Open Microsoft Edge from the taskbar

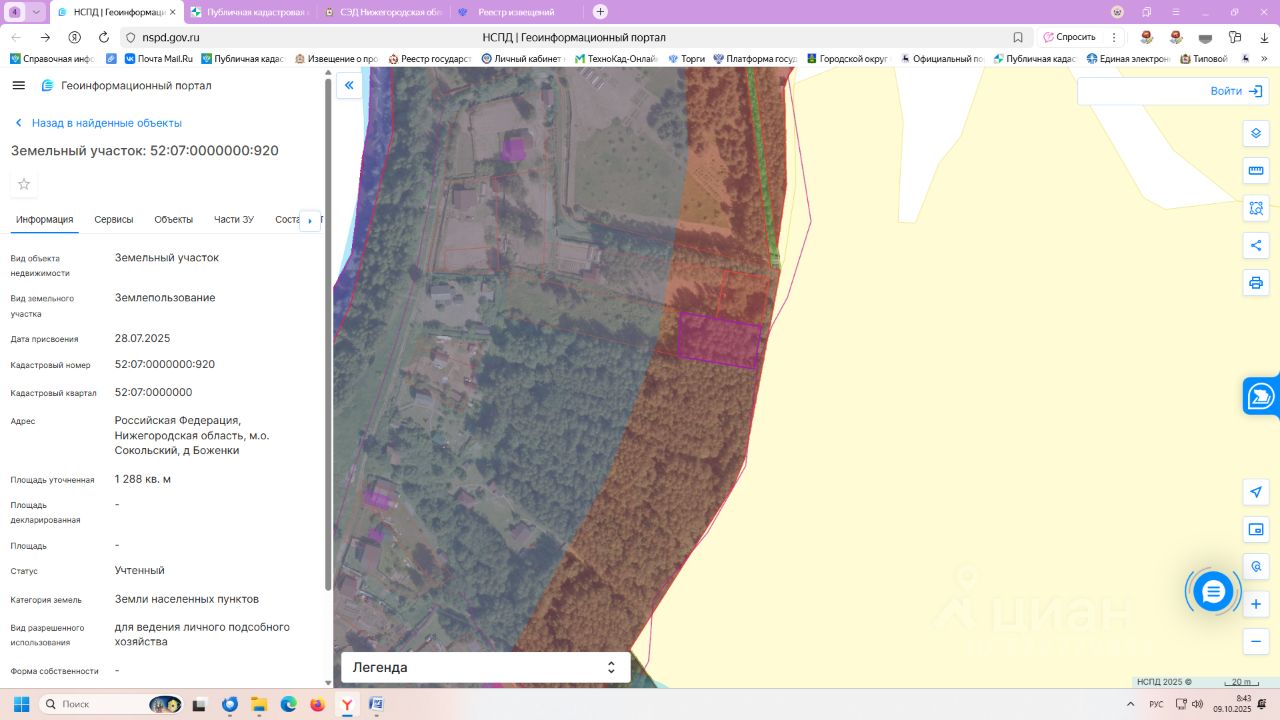tap(288, 704)
